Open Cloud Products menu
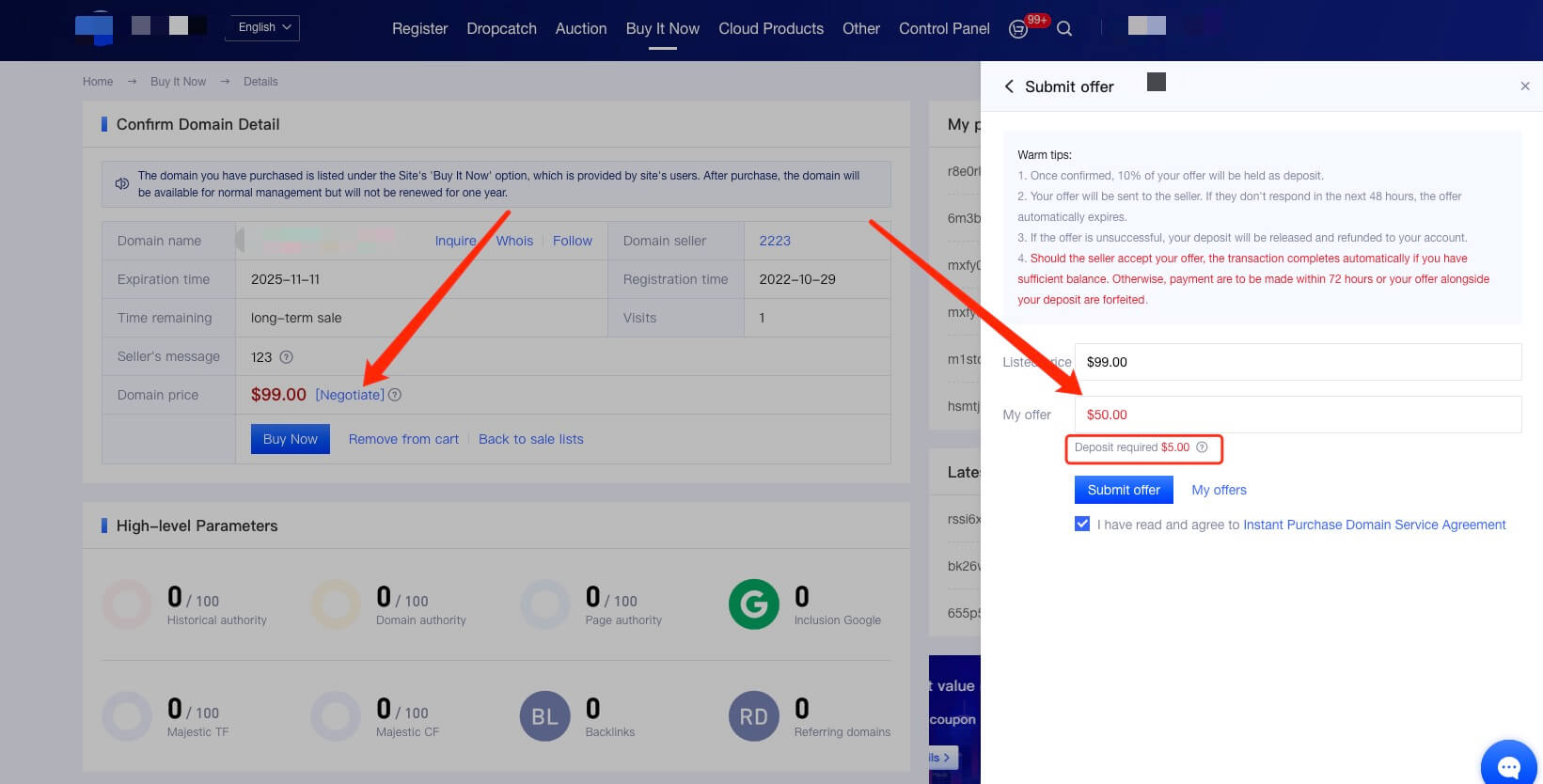 tap(771, 29)
